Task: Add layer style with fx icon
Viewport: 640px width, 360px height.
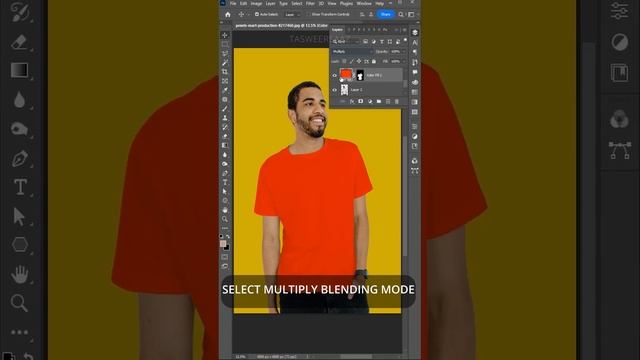Action: (x=352, y=101)
